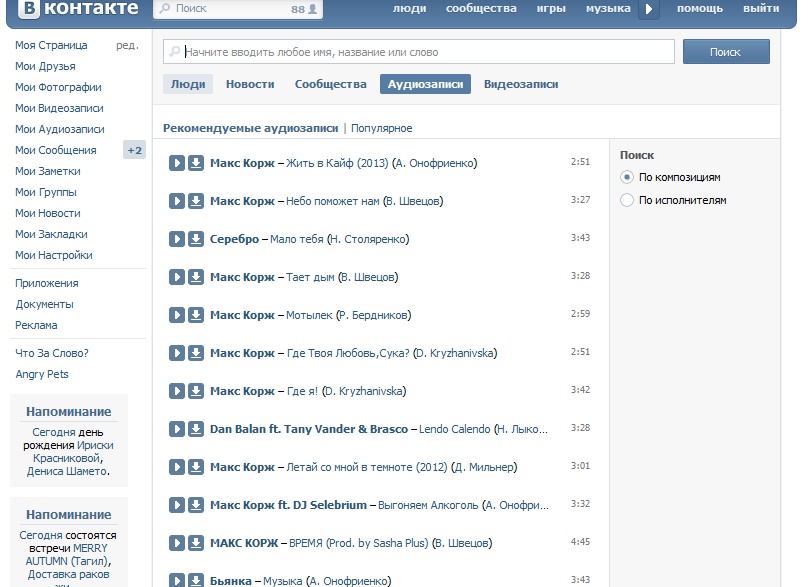This screenshot has width=809, height=587.
Task: Download Lendo Calendo audio
Action: coord(196,429)
